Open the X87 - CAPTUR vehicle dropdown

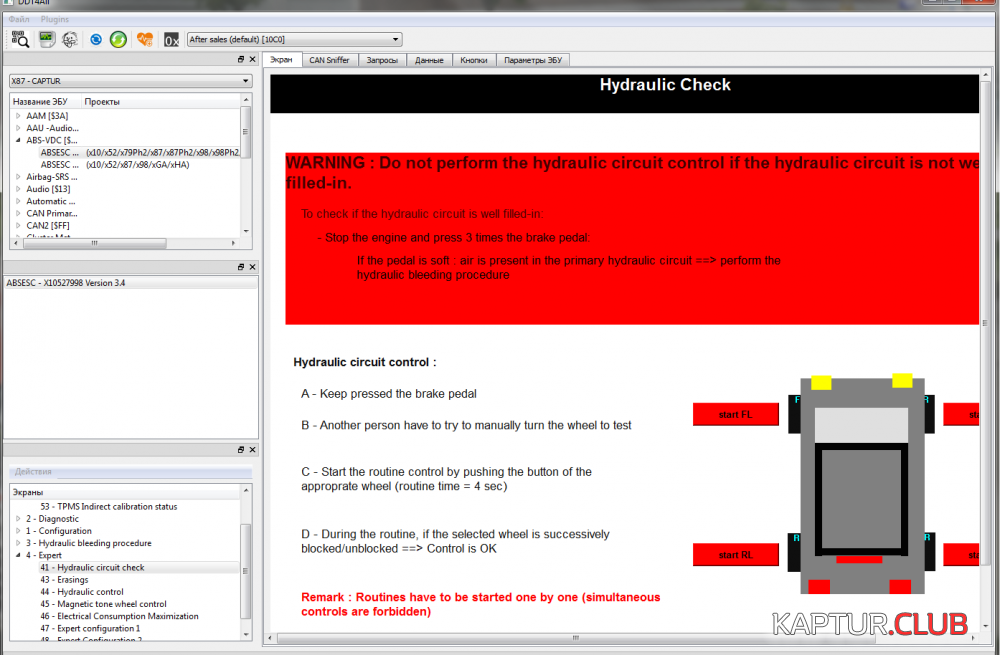coord(129,81)
